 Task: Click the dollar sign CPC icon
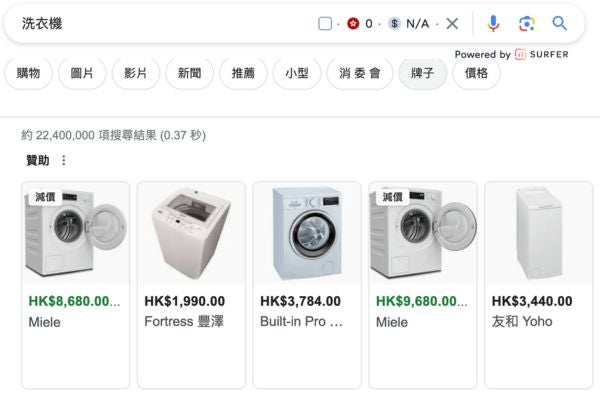click(394, 24)
